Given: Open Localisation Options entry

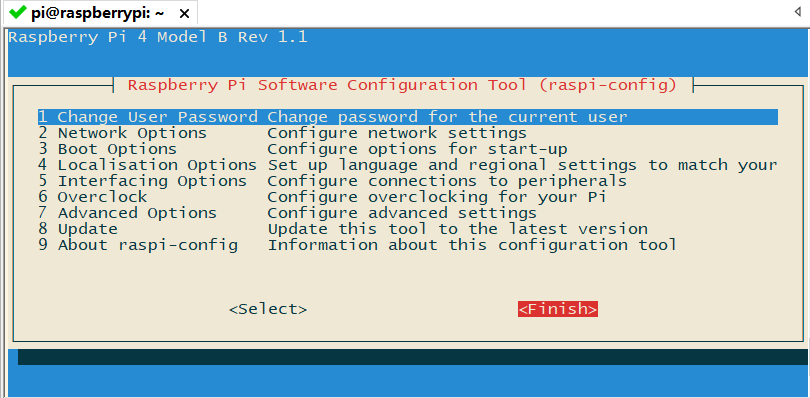Looking at the screenshot, I should pyautogui.click(x=408, y=165).
